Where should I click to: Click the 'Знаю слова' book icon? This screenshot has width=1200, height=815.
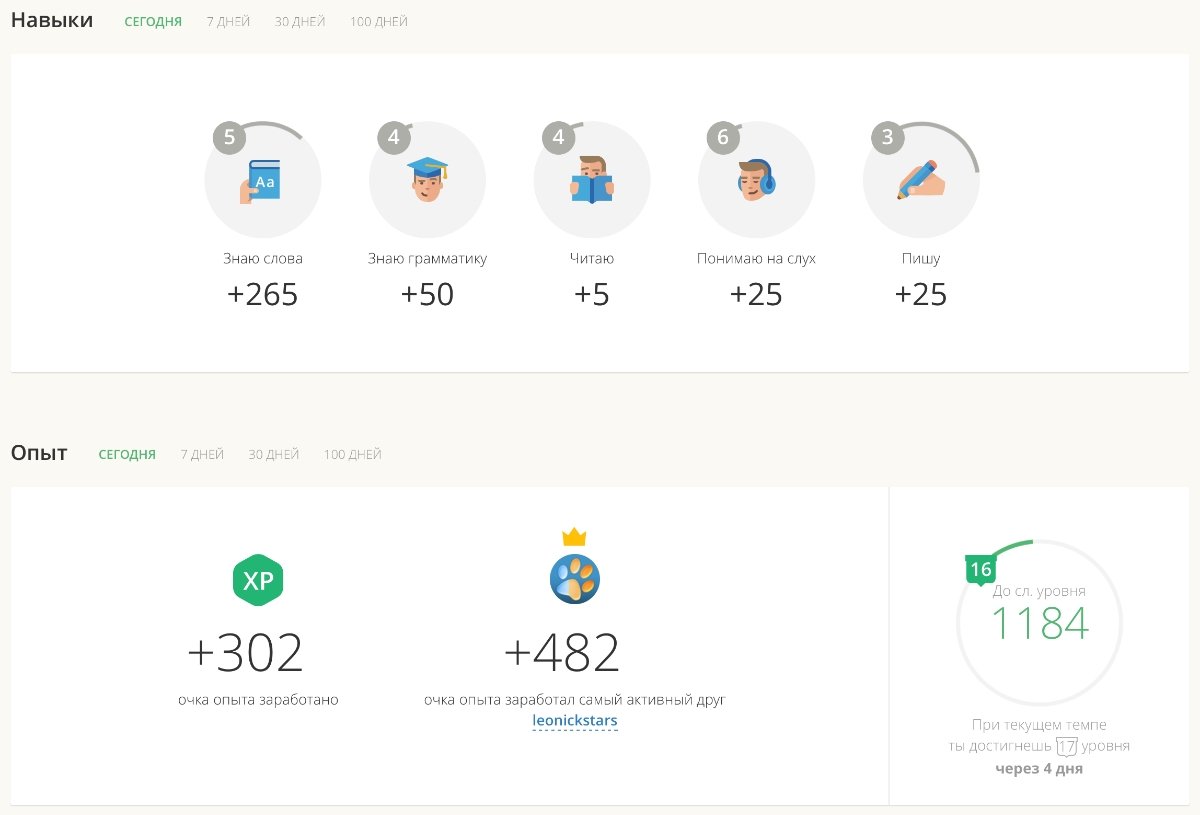tap(262, 181)
